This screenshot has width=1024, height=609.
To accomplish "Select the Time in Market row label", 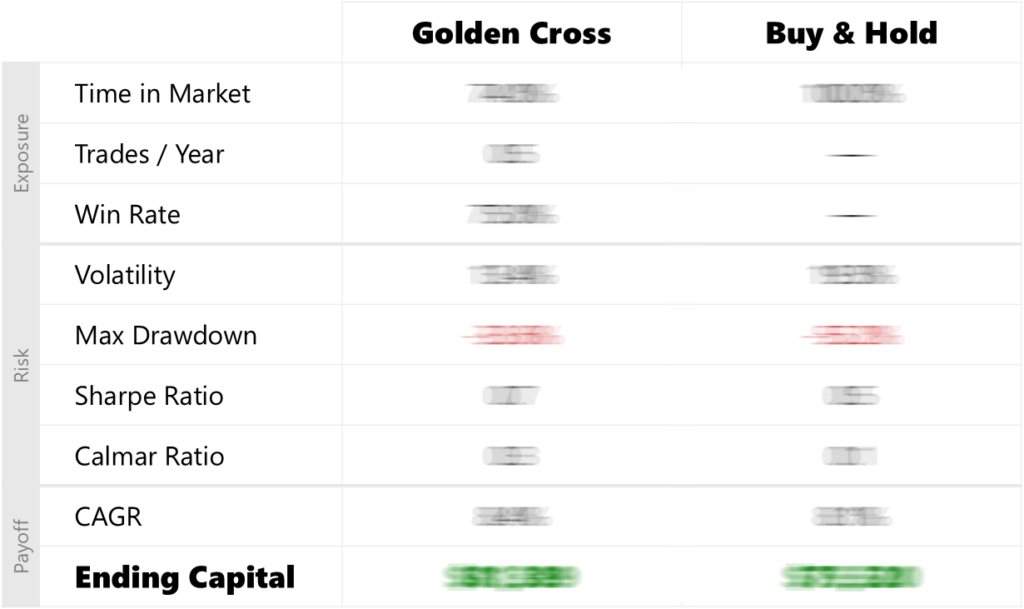I will (x=162, y=94).
